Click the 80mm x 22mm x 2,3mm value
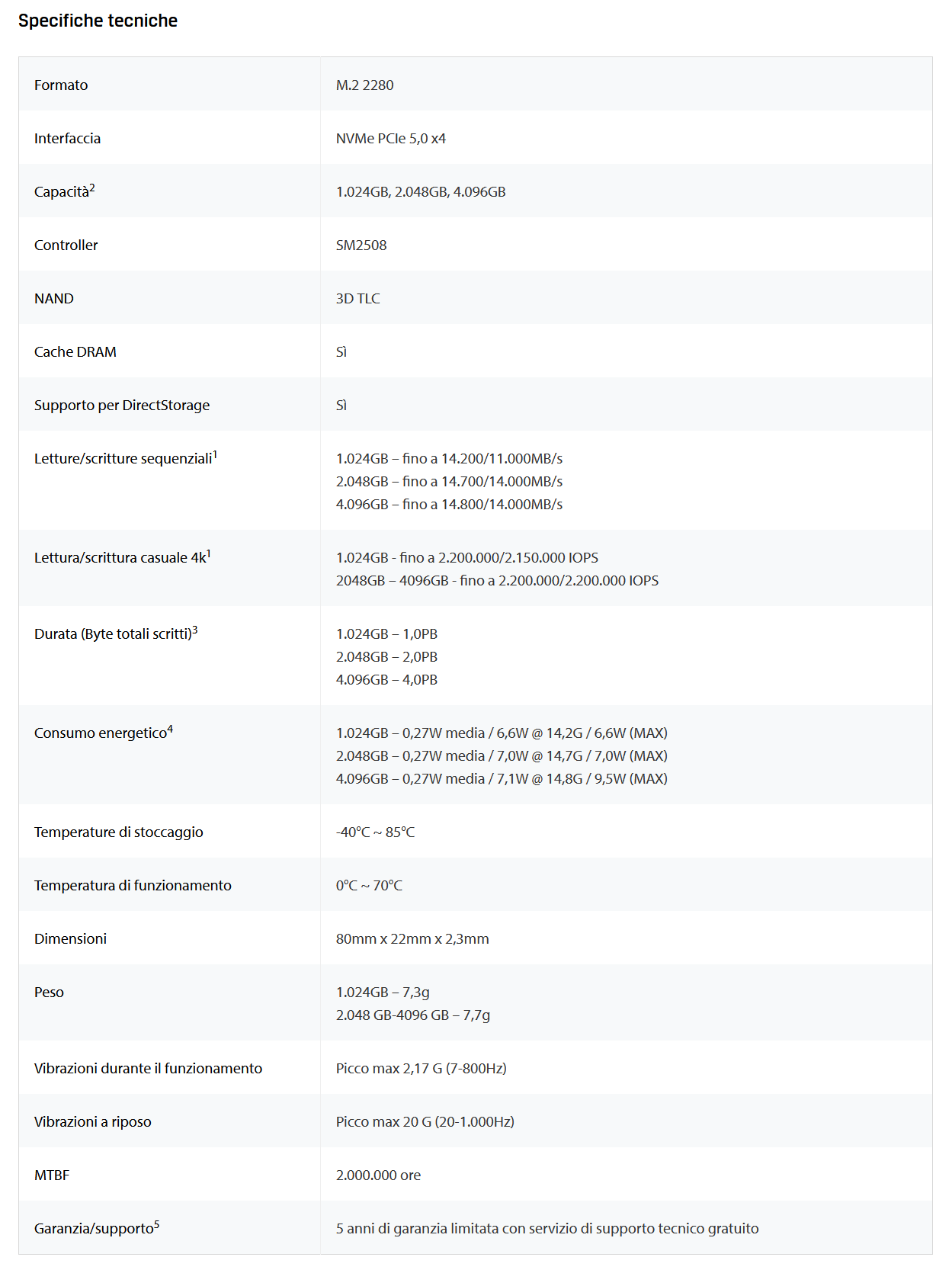952x1270 pixels. pyautogui.click(x=412, y=939)
